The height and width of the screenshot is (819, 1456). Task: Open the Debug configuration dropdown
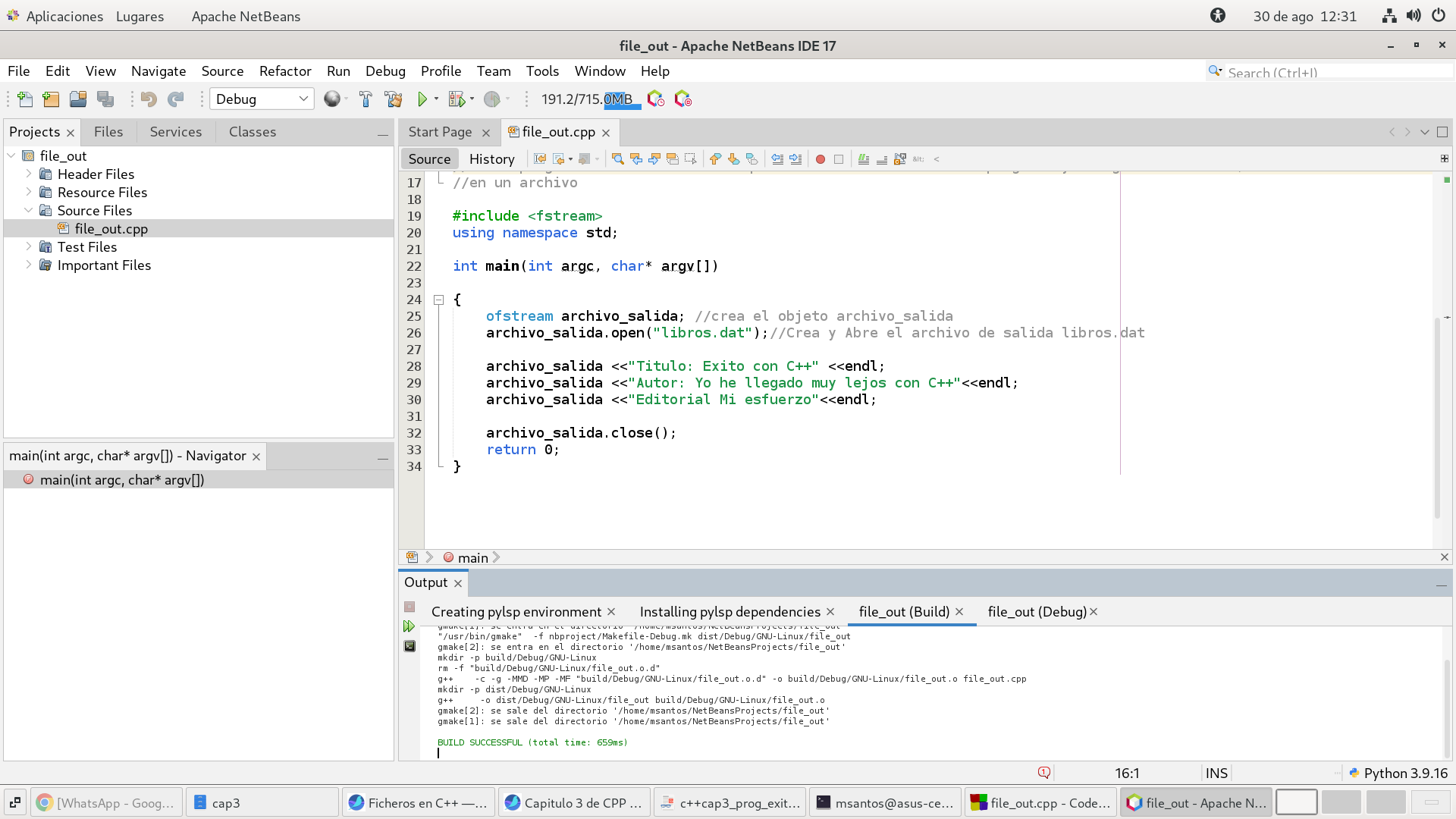262,99
